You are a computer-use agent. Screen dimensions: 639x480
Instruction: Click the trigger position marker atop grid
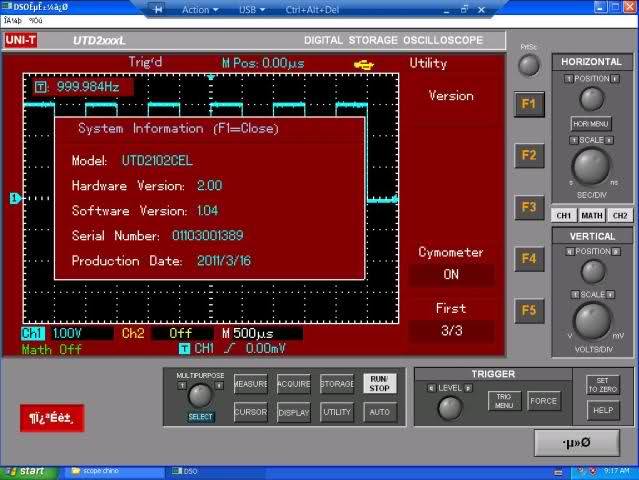point(211,77)
